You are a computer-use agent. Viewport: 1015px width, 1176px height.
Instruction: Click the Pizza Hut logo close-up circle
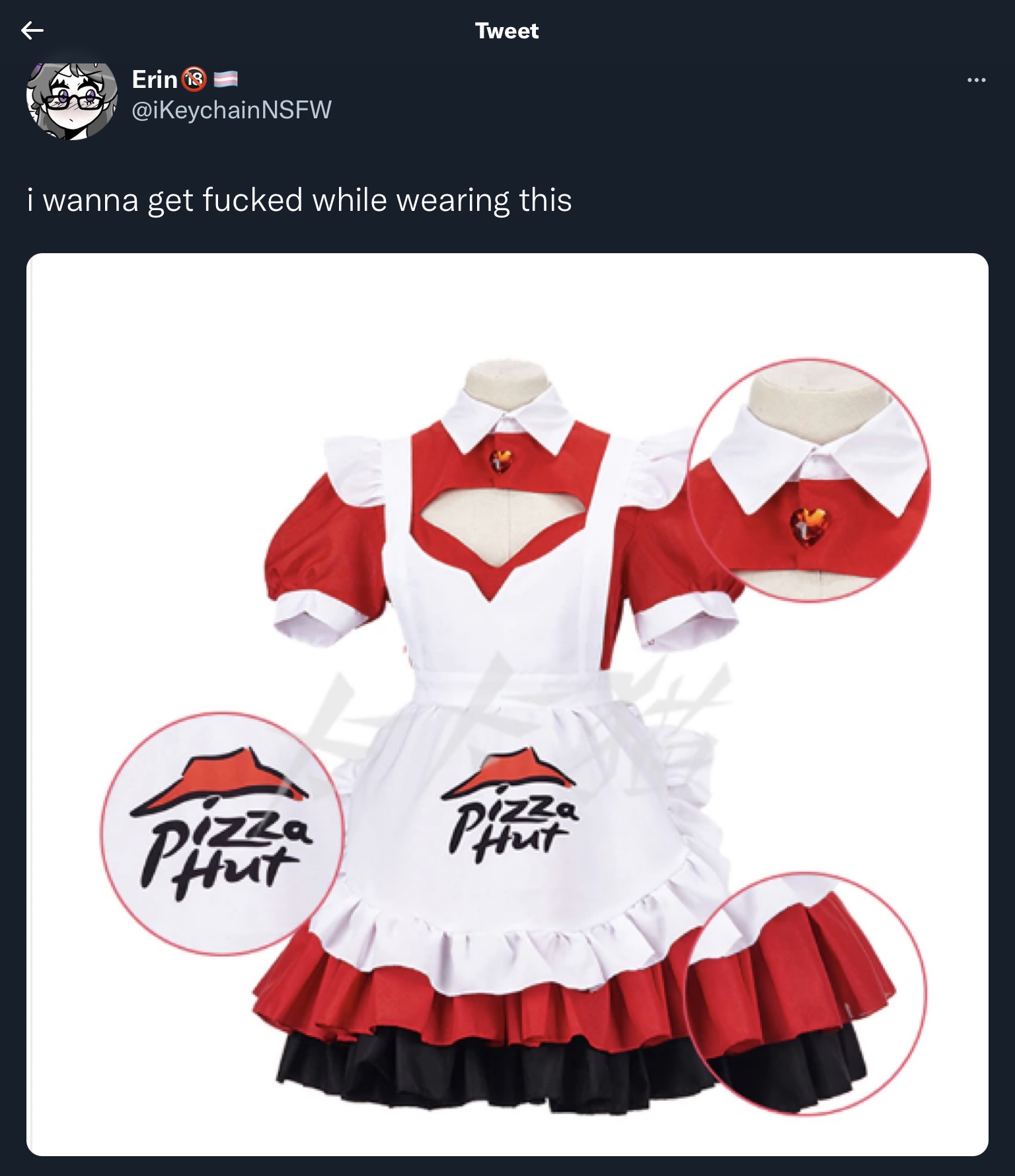tap(223, 834)
